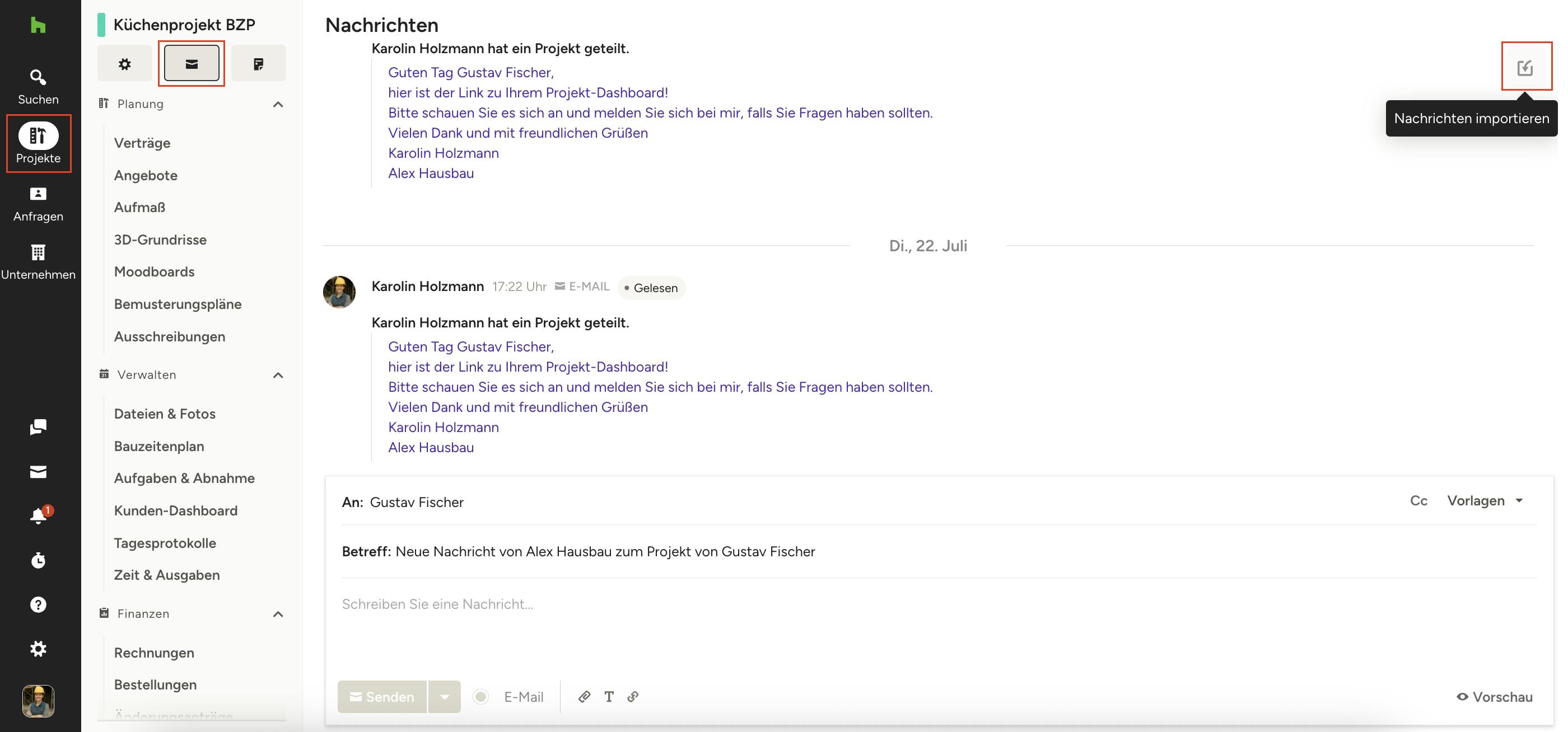Viewport: 1568px width, 732px height.
Task: Open notifications bell with badge
Action: tap(38, 516)
